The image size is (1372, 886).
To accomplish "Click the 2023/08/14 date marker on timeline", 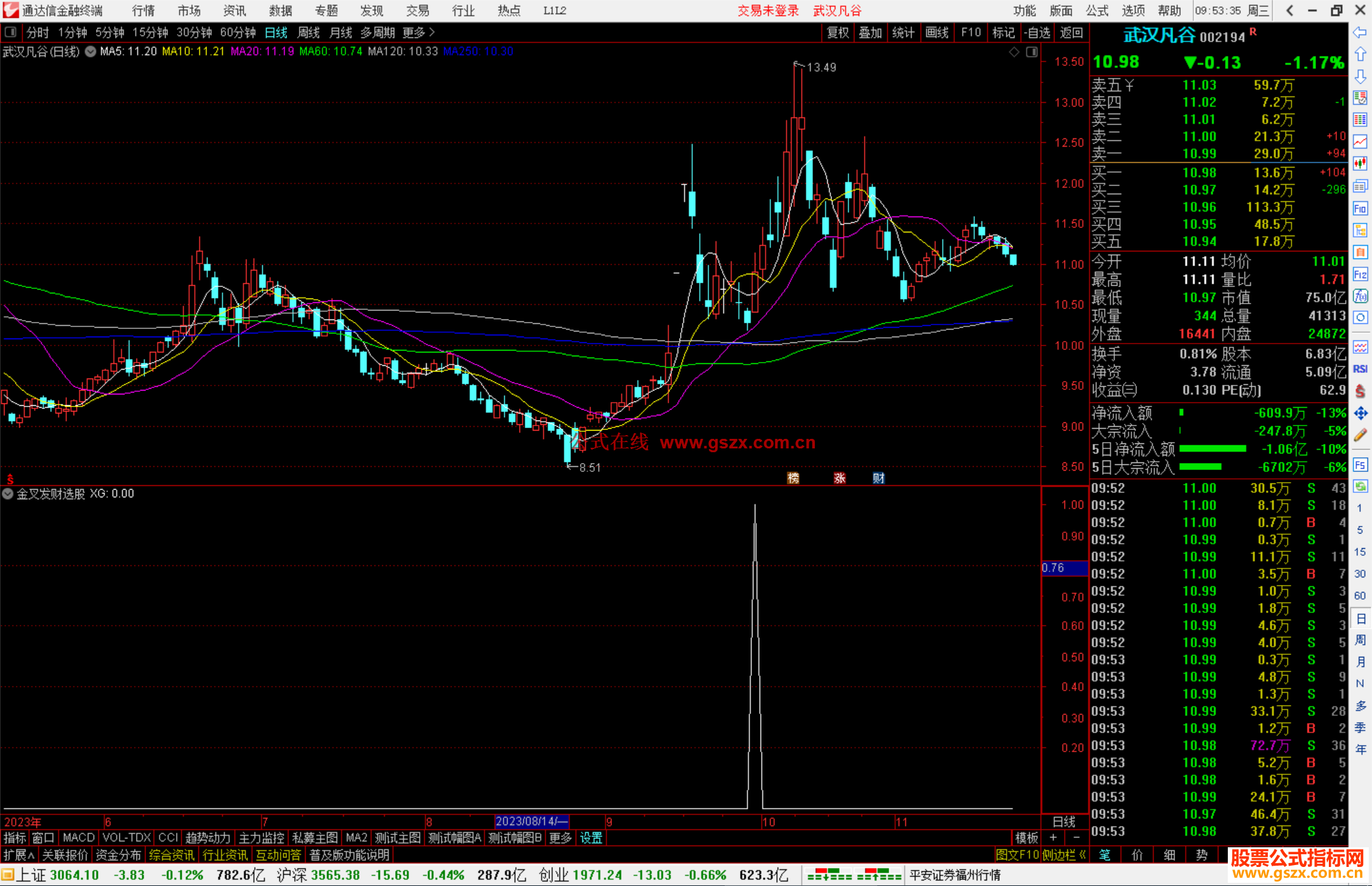I will [x=531, y=822].
